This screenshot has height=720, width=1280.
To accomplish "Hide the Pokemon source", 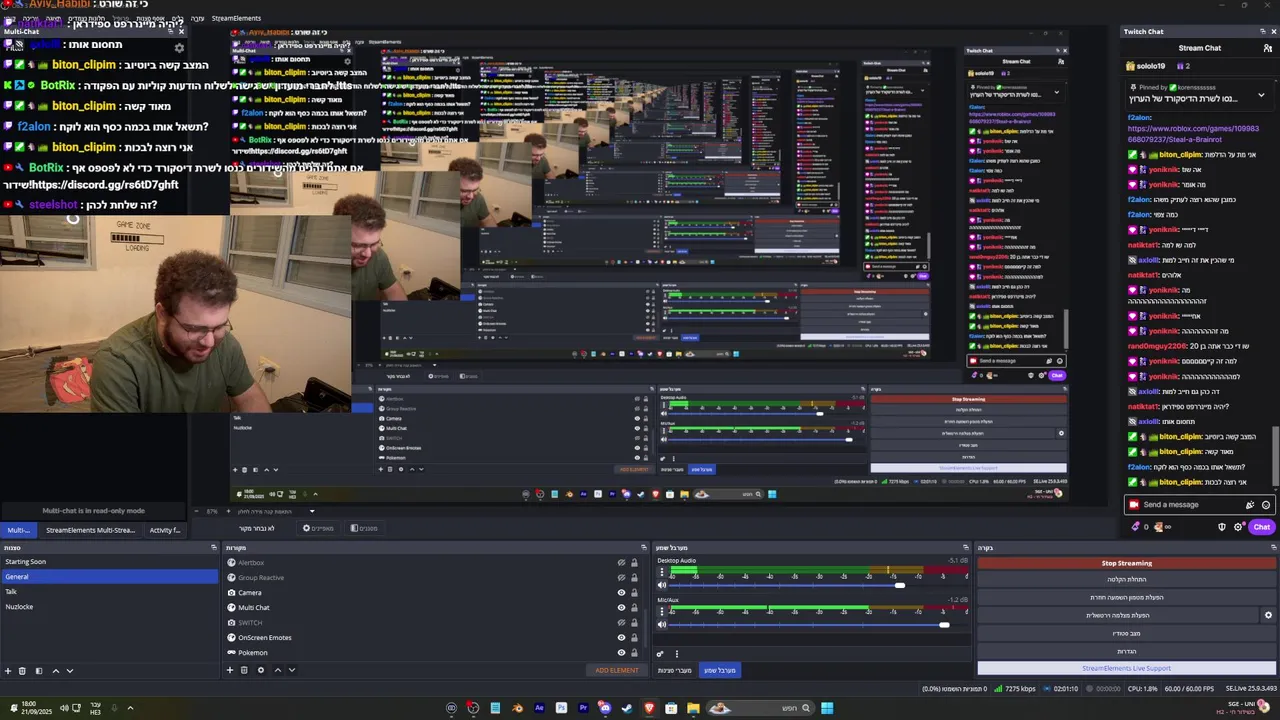I will tap(621, 653).
